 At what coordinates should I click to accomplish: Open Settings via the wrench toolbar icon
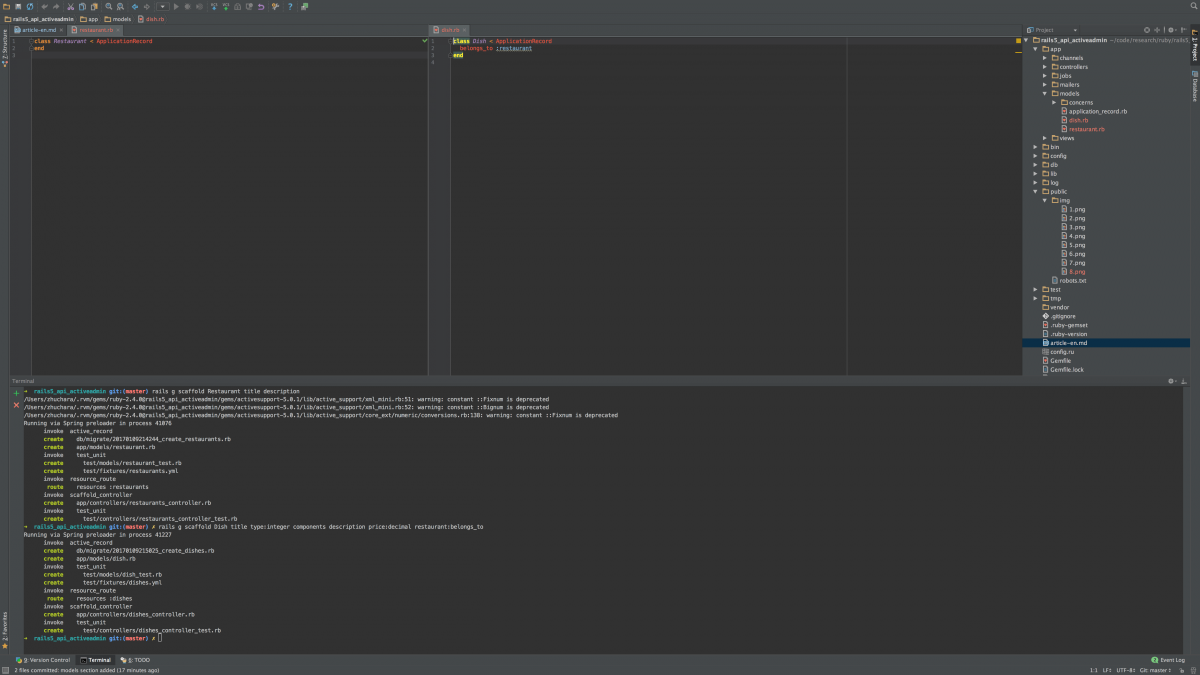(276, 8)
